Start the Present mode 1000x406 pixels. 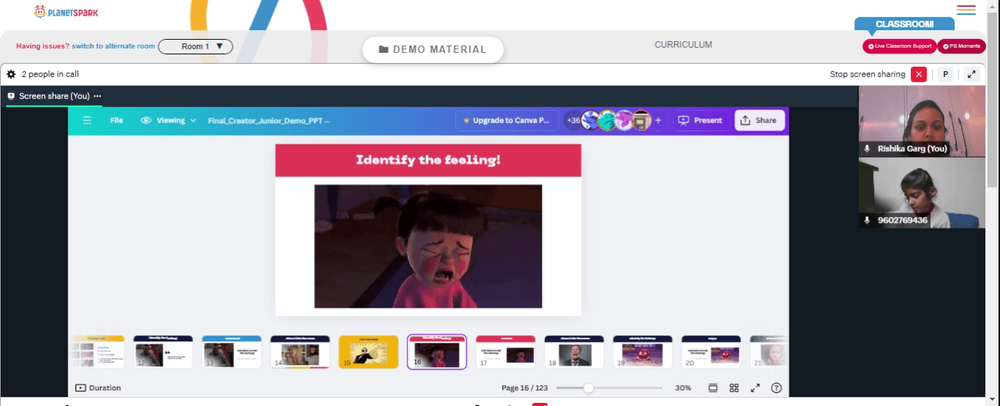point(701,120)
